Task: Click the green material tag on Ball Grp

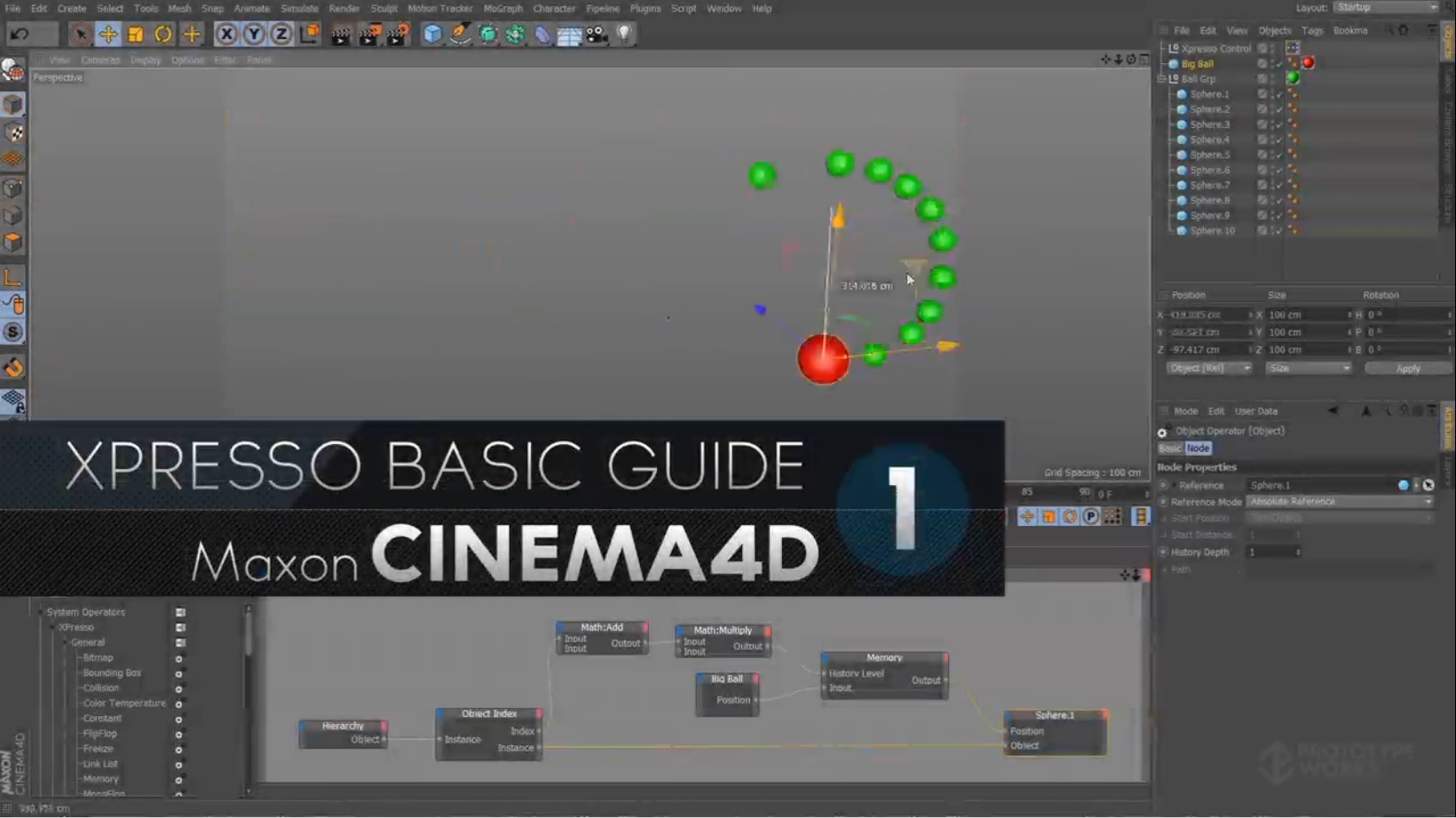Action: [1293, 78]
